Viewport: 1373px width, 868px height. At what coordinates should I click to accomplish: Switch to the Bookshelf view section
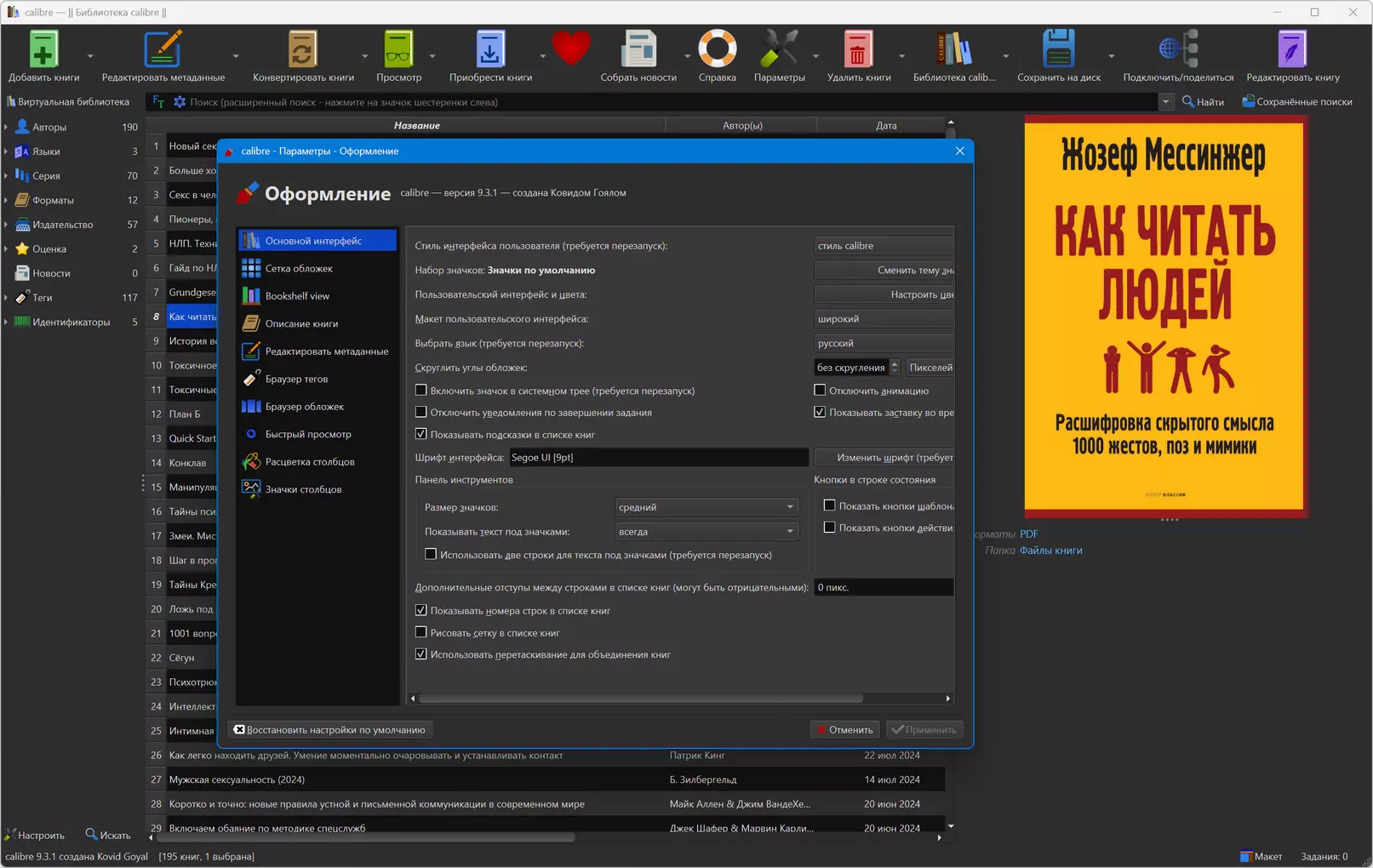coord(297,296)
